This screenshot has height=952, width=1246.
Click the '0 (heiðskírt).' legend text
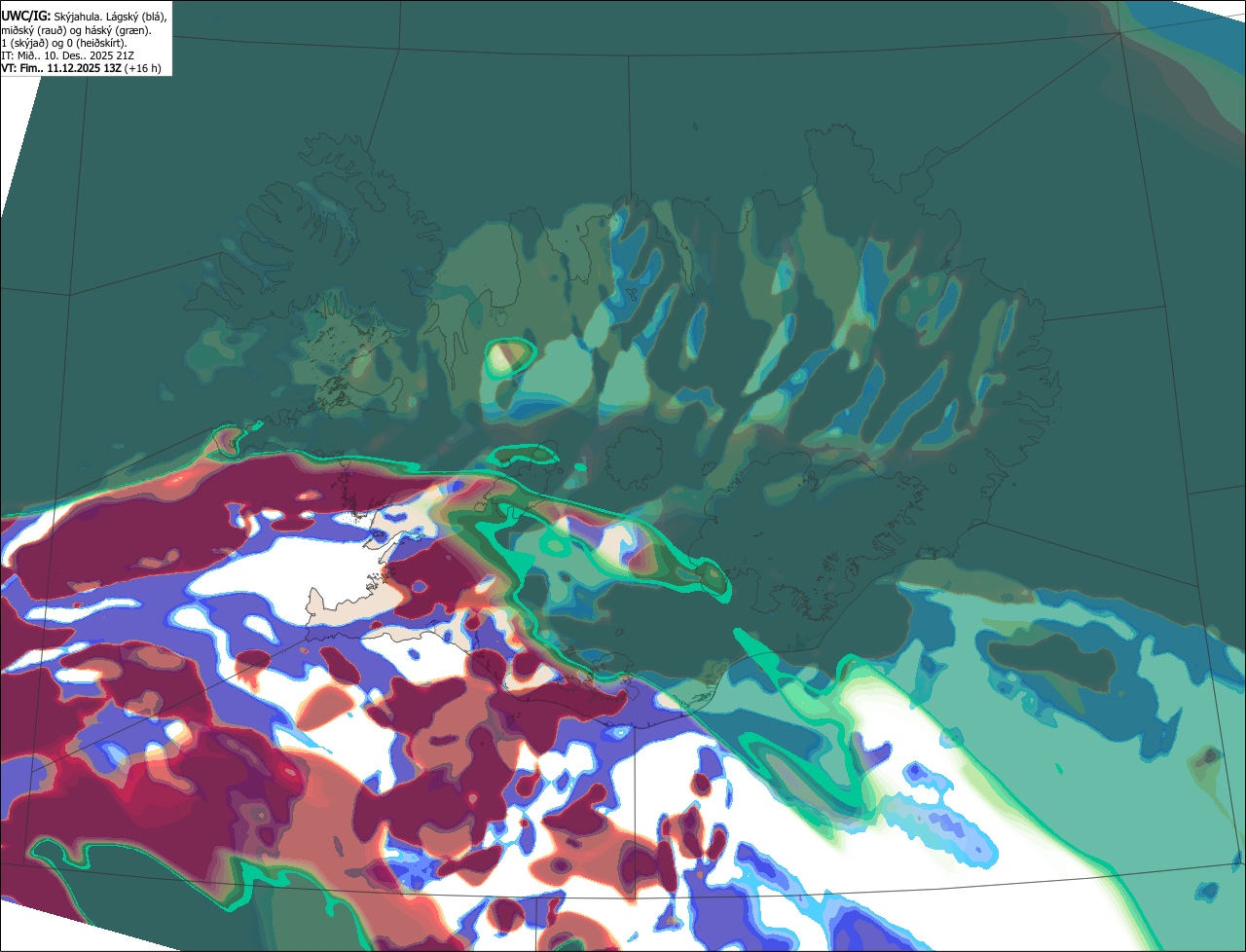[96, 44]
